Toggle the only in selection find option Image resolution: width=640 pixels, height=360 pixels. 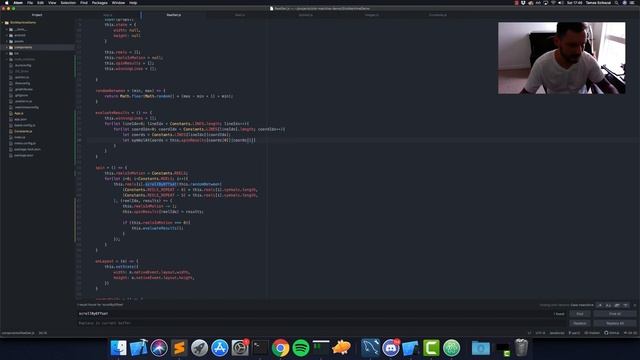point(617,305)
